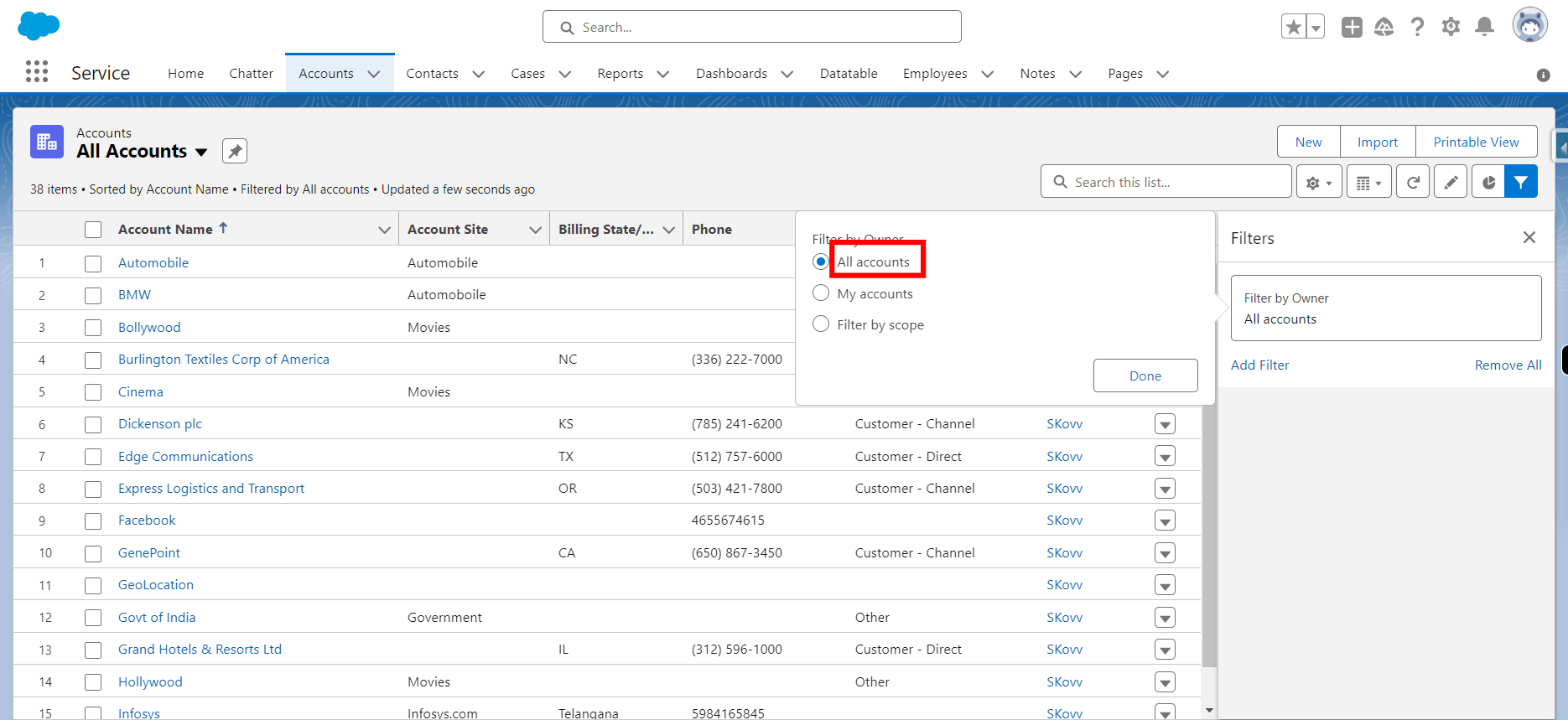Check the select-all header checkbox
The width and height of the screenshot is (1568, 720).
(x=93, y=230)
